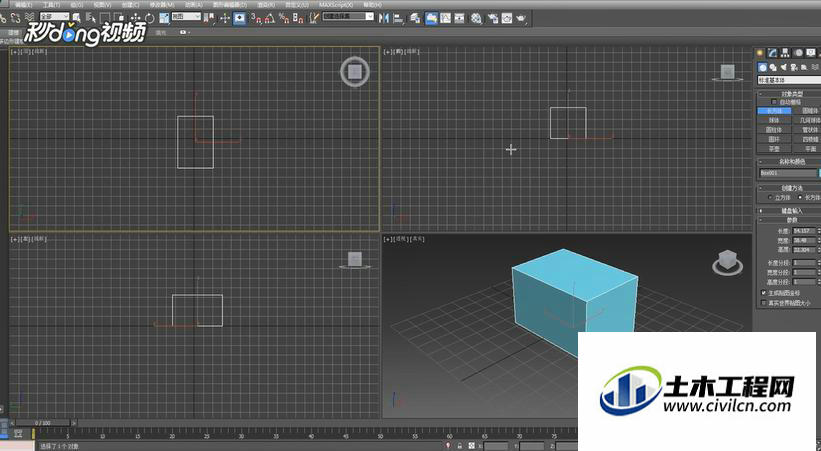Open the Motion panel tab icon

[798, 52]
